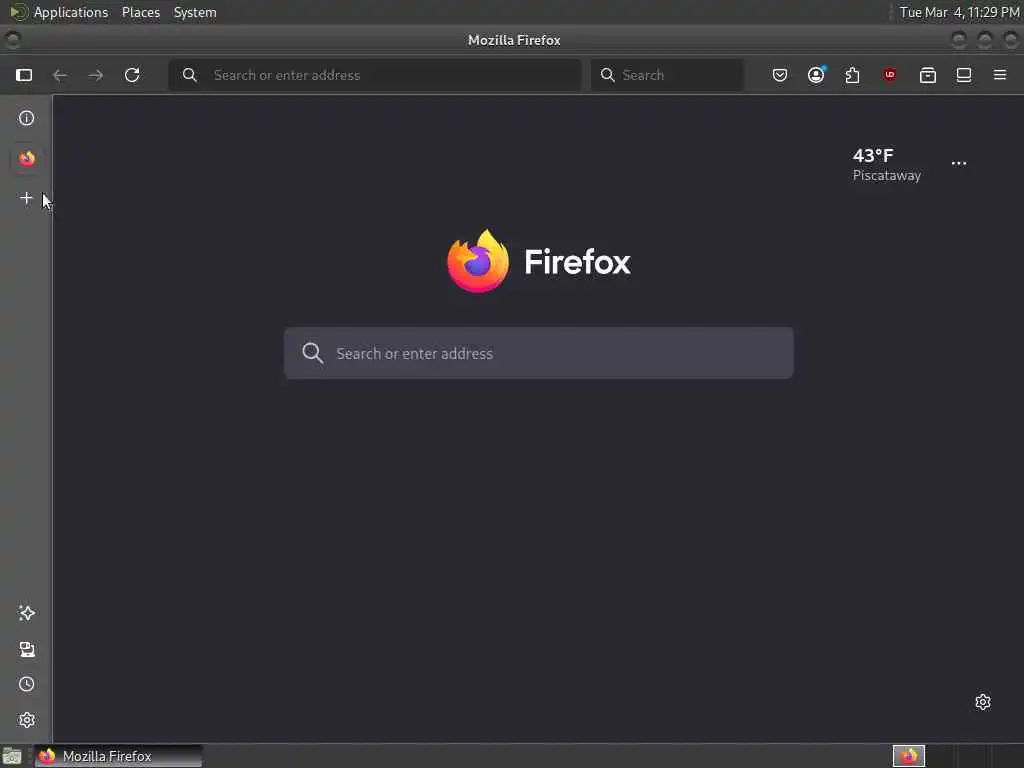Personalize new tab with gear icon
The image size is (1024, 768).
click(x=983, y=702)
